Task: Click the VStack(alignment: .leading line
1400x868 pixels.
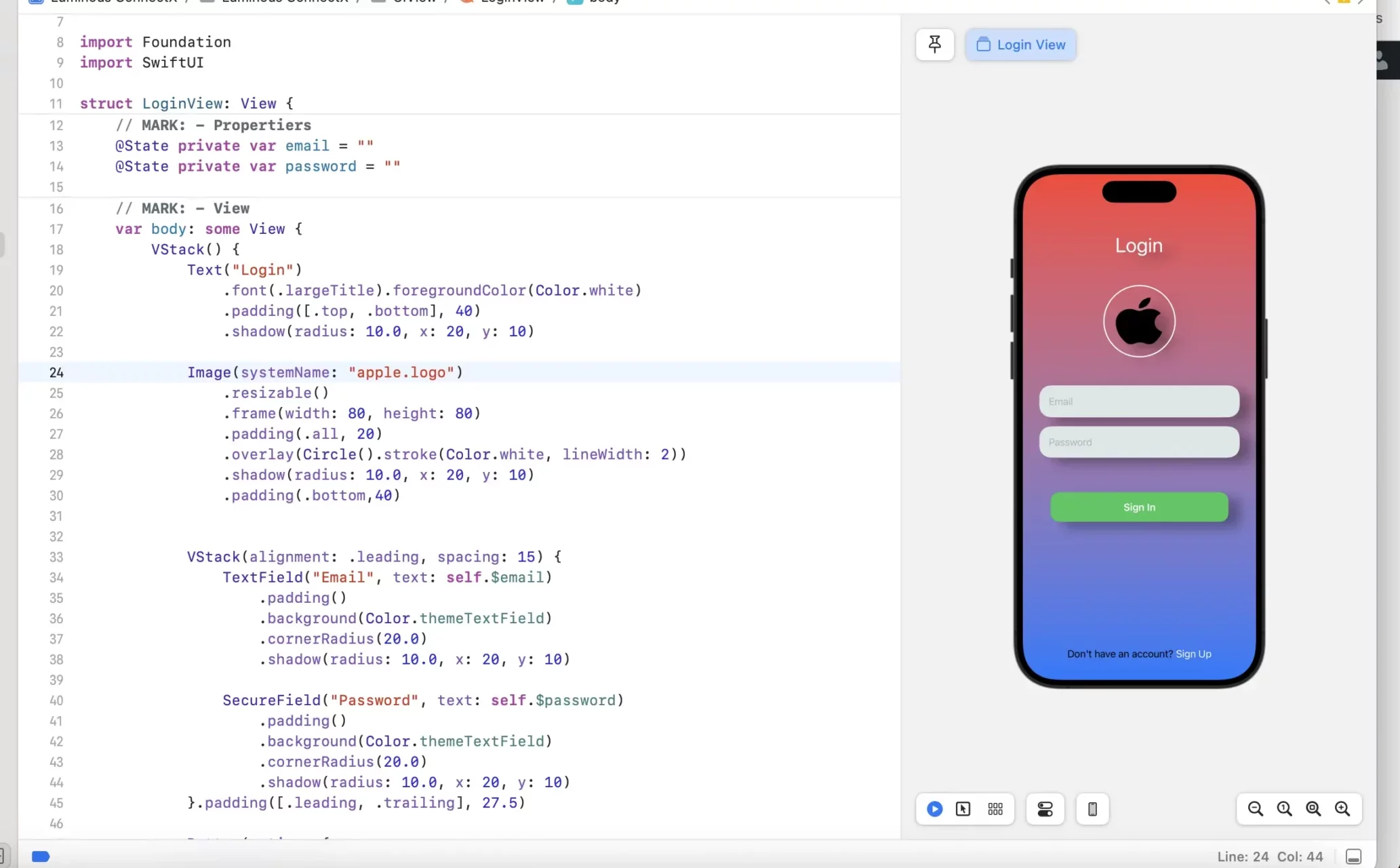Action: (x=374, y=557)
